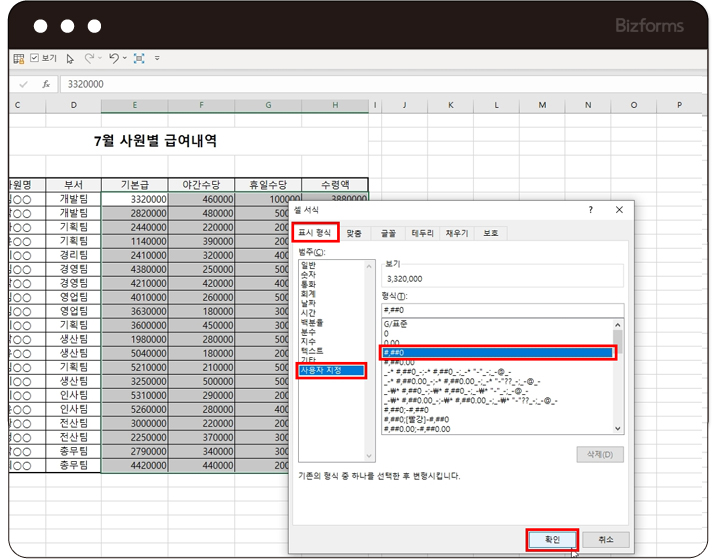Screen dimensions: 715x560
Task: Select the mouse pointer selection icon
Action: pos(70,59)
